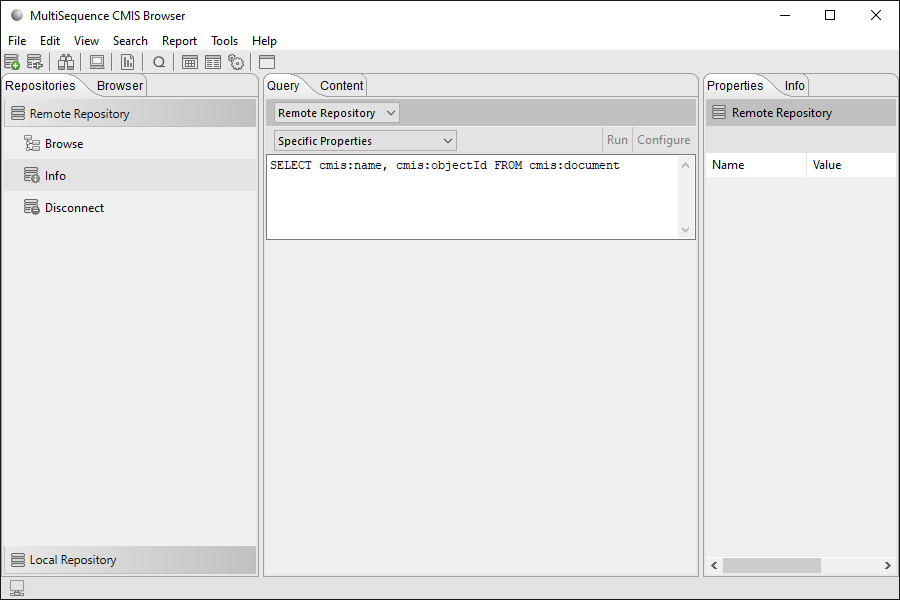Open the File menu
This screenshot has width=900, height=600.
click(x=17, y=41)
